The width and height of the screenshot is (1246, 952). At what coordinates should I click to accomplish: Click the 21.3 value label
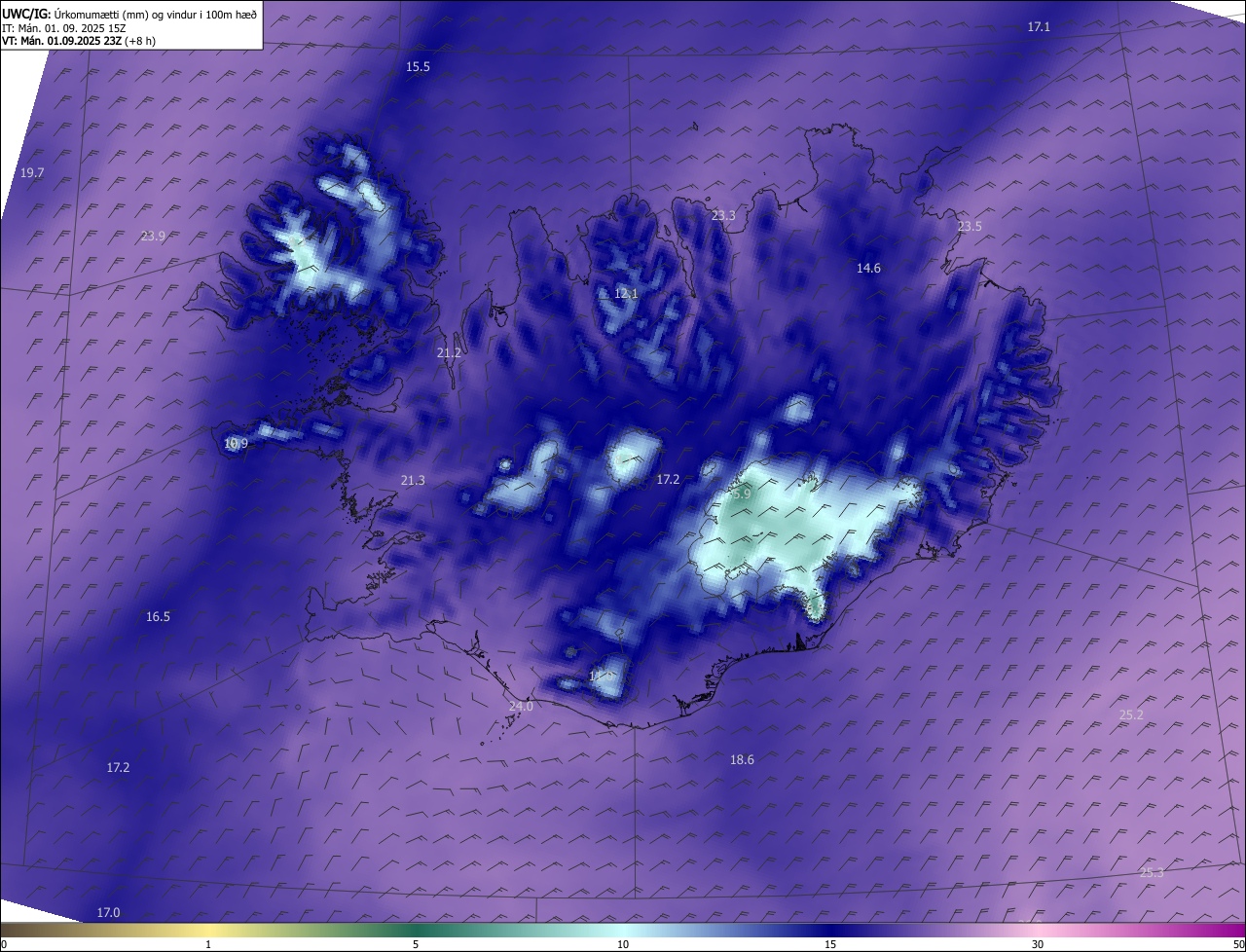click(x=413, y=480)
